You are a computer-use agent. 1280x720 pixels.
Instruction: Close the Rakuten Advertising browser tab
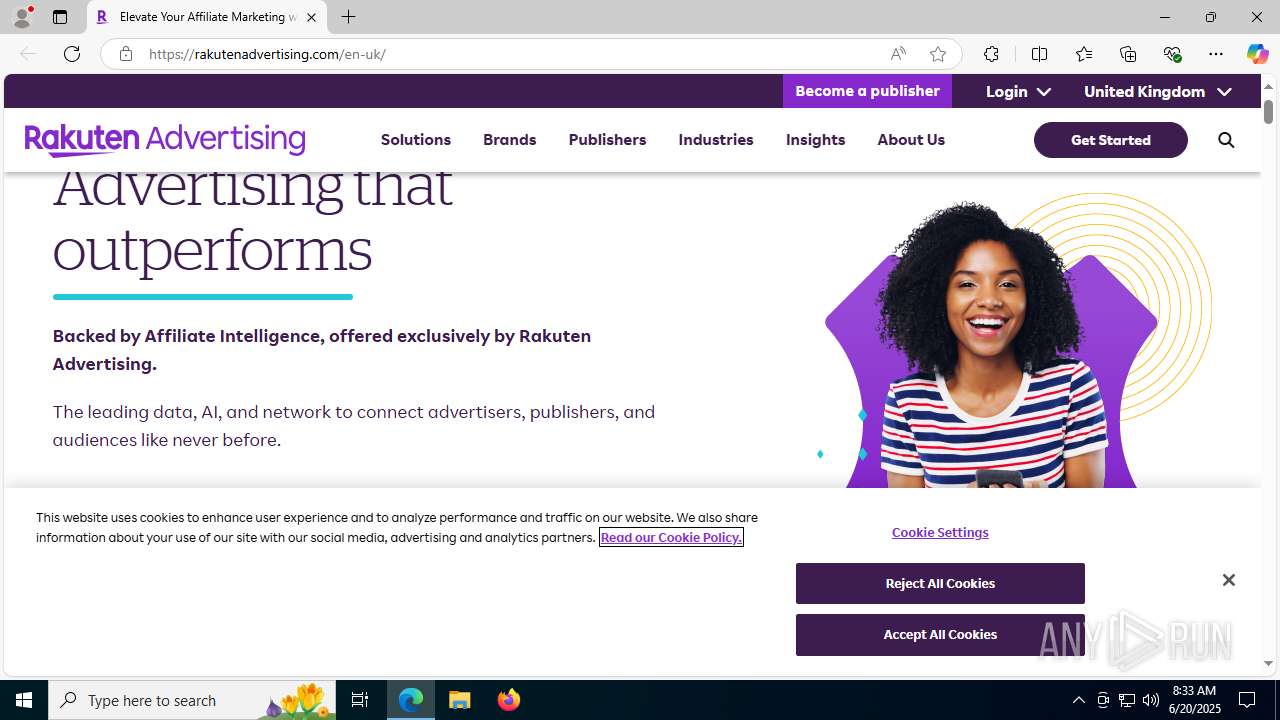click(311, 17)
